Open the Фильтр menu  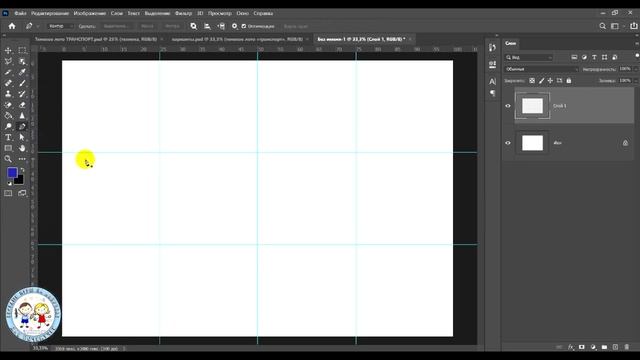click(183, 13)
